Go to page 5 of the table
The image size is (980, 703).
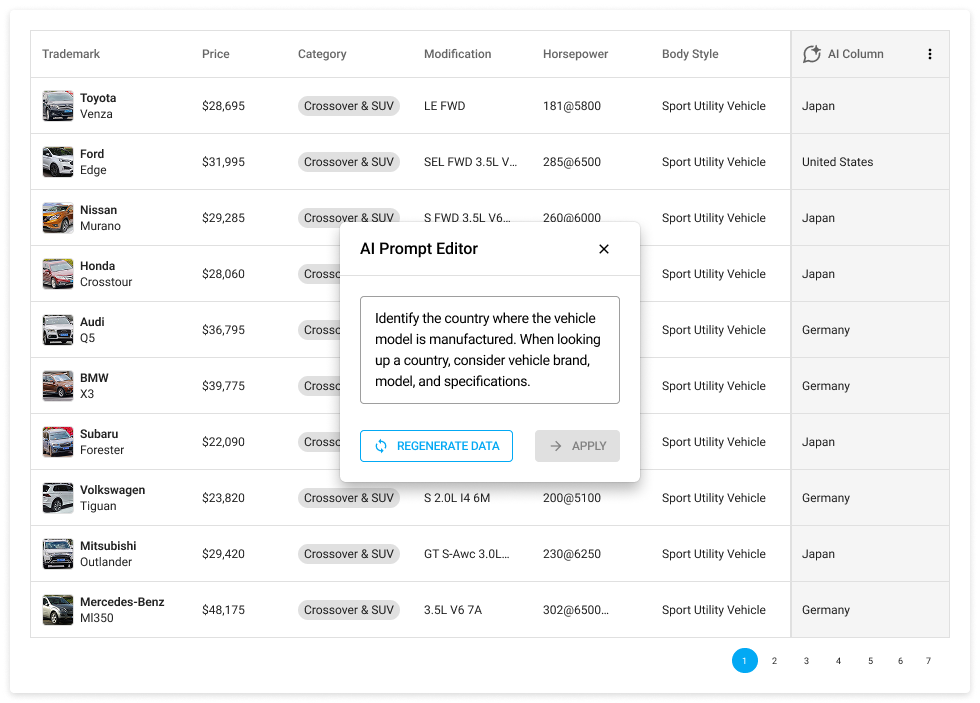click(x=870, y=661)
